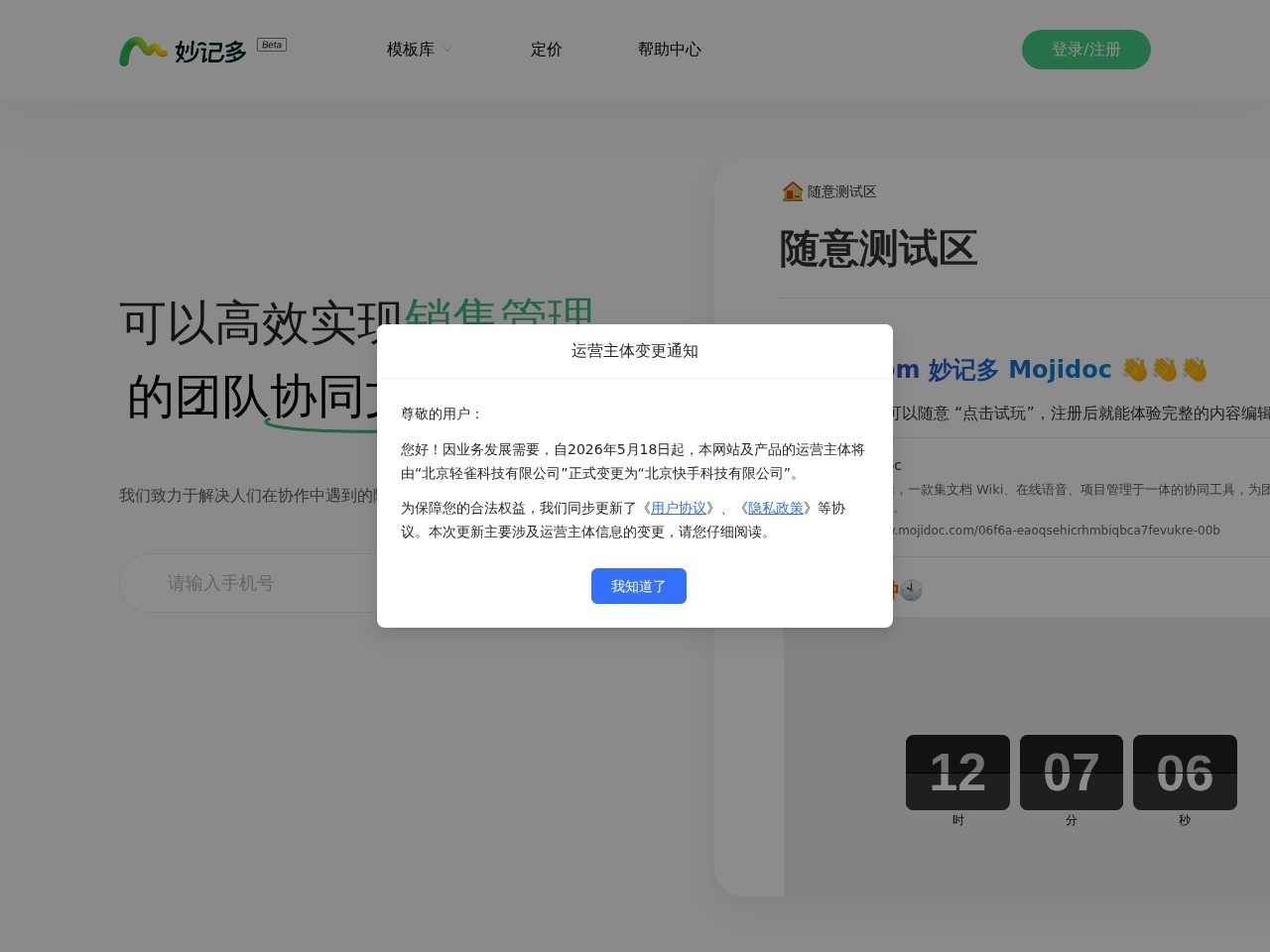Click the 随意测试区 breadcrumb text

pyautogui.click(x=841, y=191)
